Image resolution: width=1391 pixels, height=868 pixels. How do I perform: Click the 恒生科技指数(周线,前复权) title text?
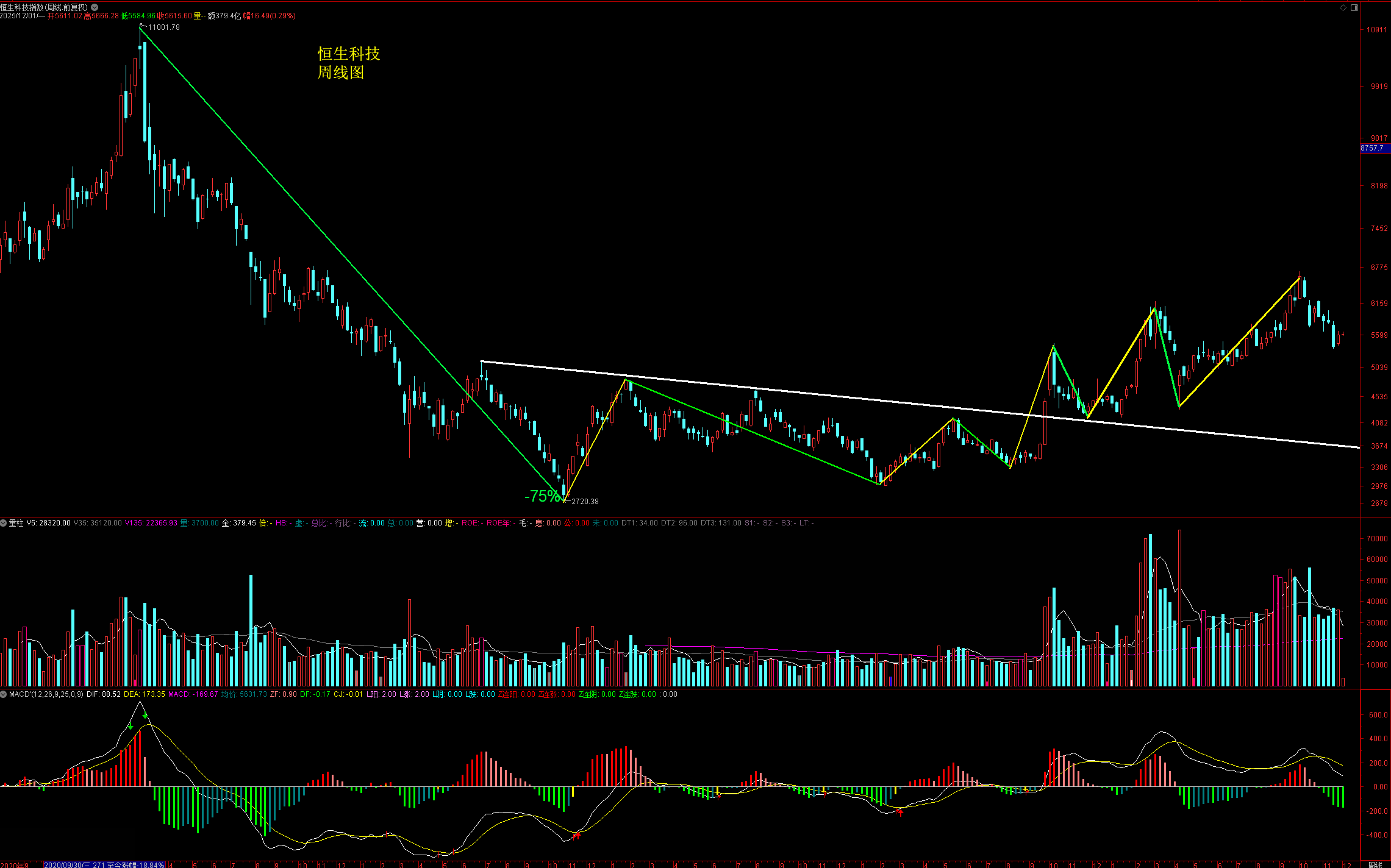pos(44,7)
